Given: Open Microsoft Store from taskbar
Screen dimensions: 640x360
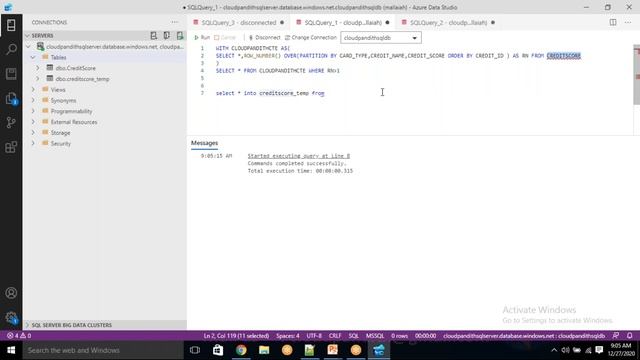Looking at the screenshot, I should (x=218, y=350).
